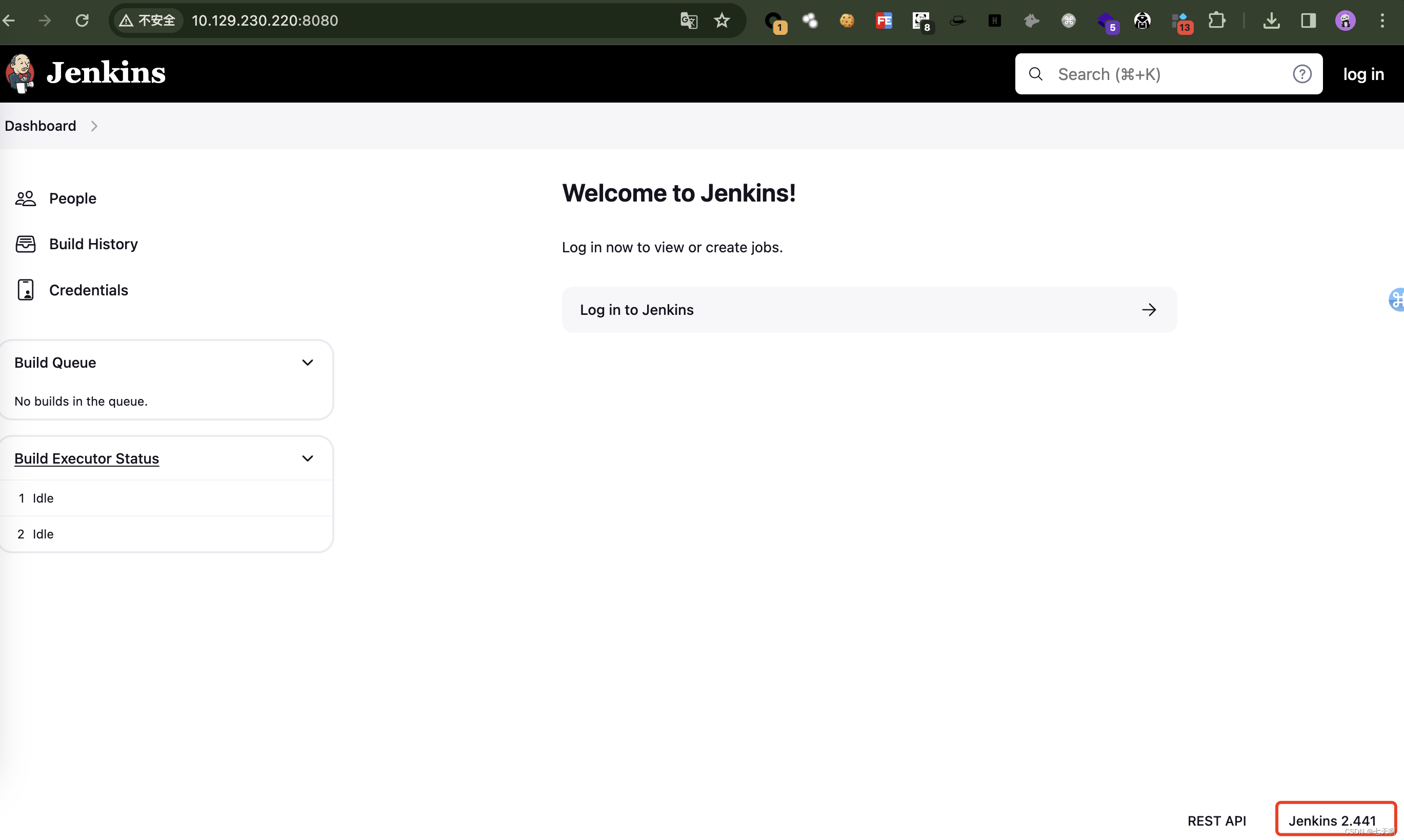Click the floating blue widget at right edge

tap(1396, 299)
